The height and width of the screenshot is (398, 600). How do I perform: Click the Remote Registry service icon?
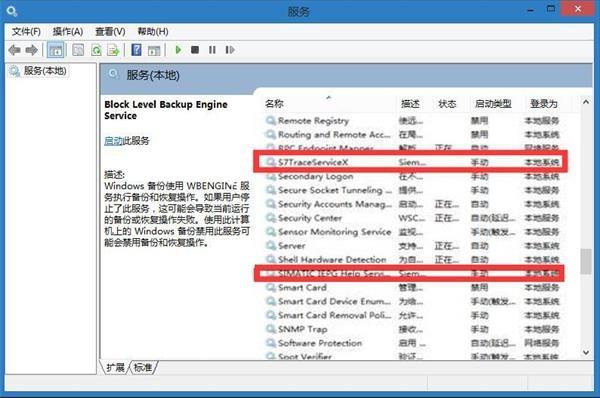point(271,121)
